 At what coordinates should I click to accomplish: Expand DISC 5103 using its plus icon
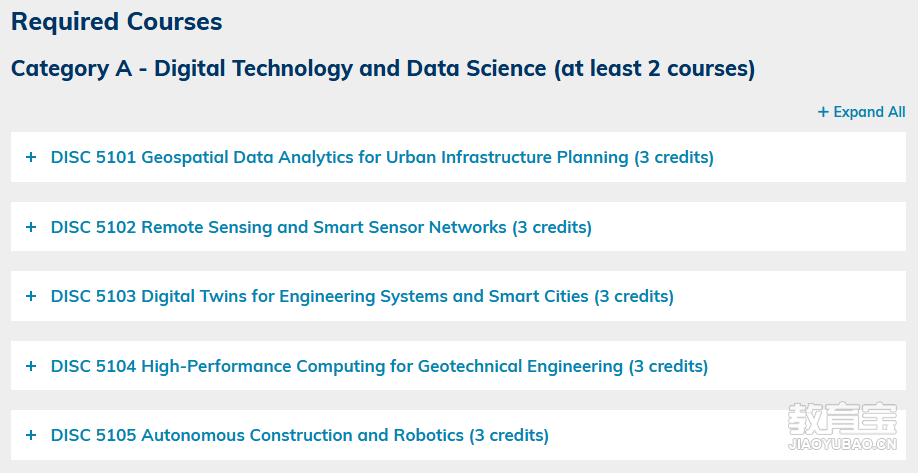tap(31, 296)
